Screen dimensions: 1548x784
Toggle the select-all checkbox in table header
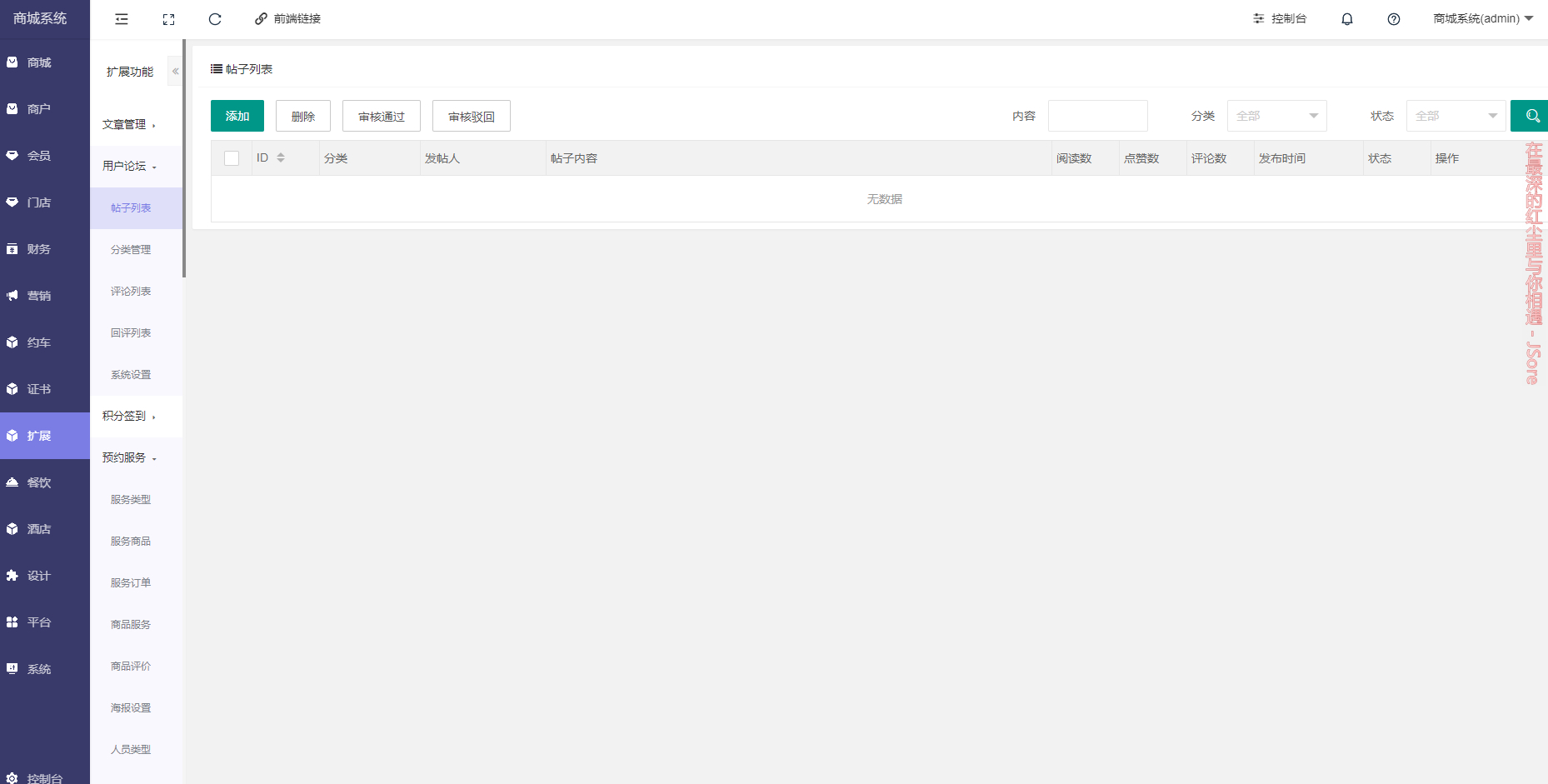(232, 158)
